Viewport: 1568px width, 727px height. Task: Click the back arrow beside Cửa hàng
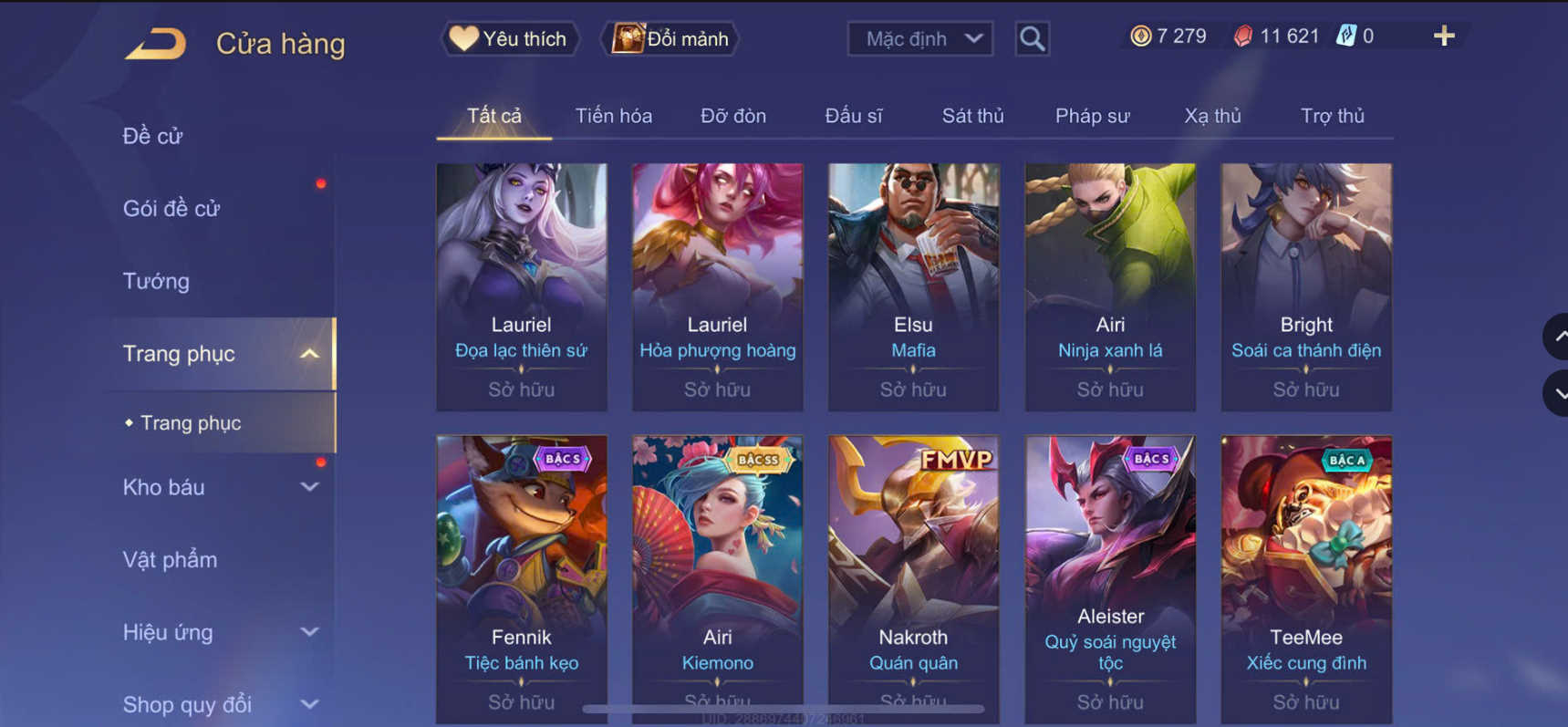click(x=156, y=43)
